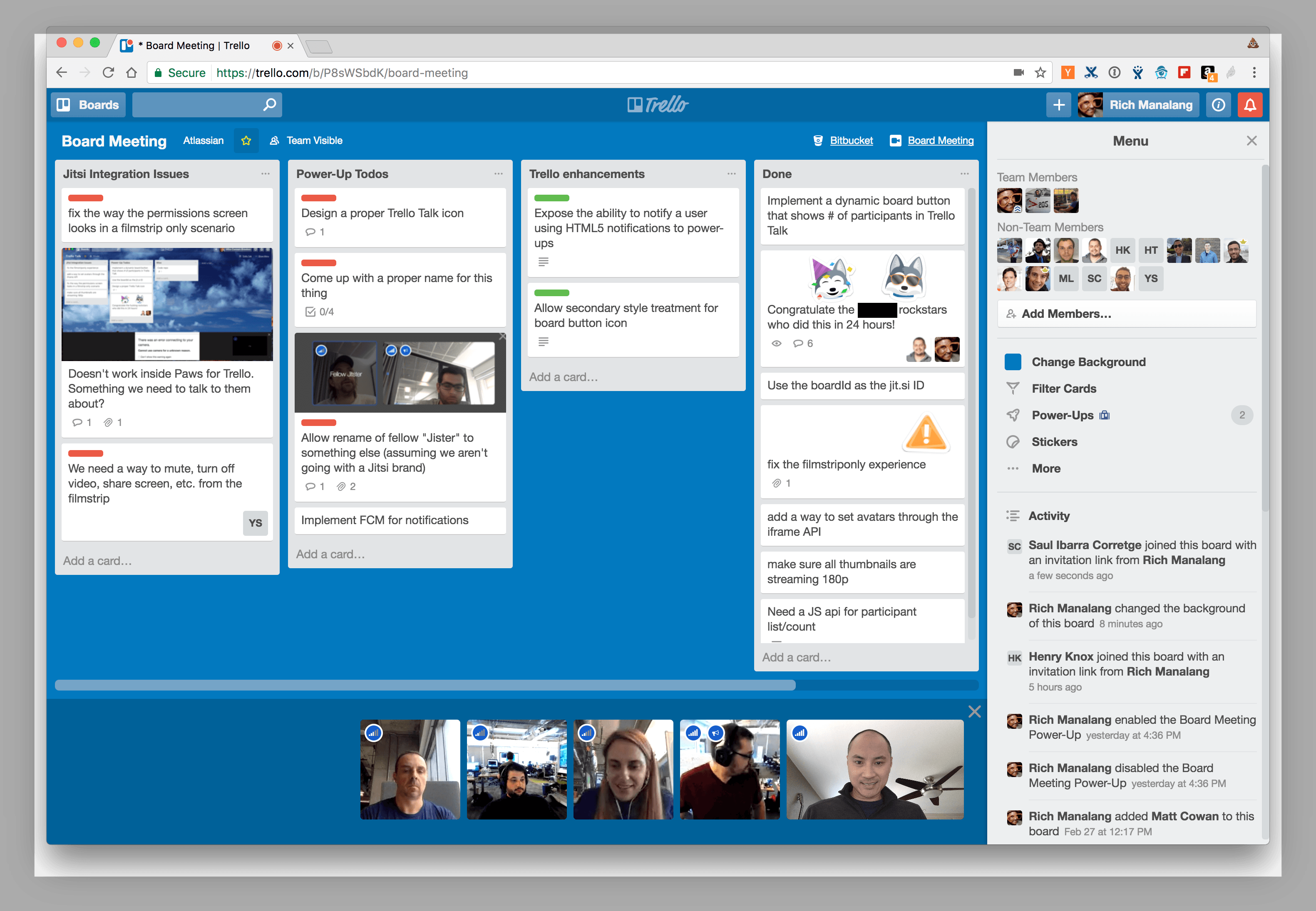
Task: Open Jitsi Integration Issues list menu
Action: [266, 173]
